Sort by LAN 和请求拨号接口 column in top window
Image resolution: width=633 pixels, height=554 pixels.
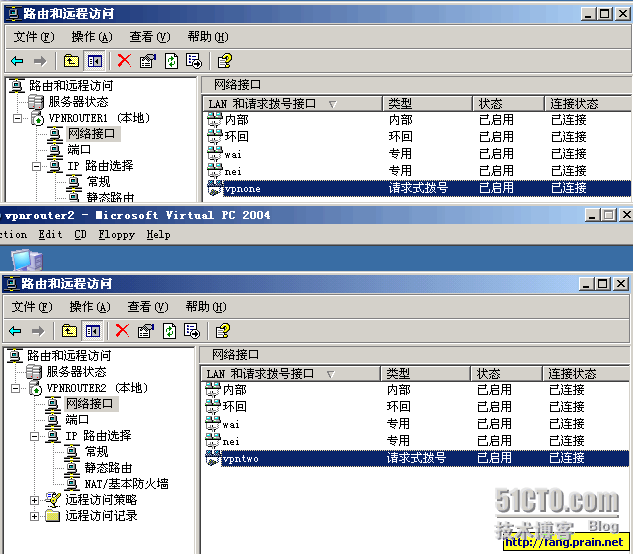pos(293,104)
